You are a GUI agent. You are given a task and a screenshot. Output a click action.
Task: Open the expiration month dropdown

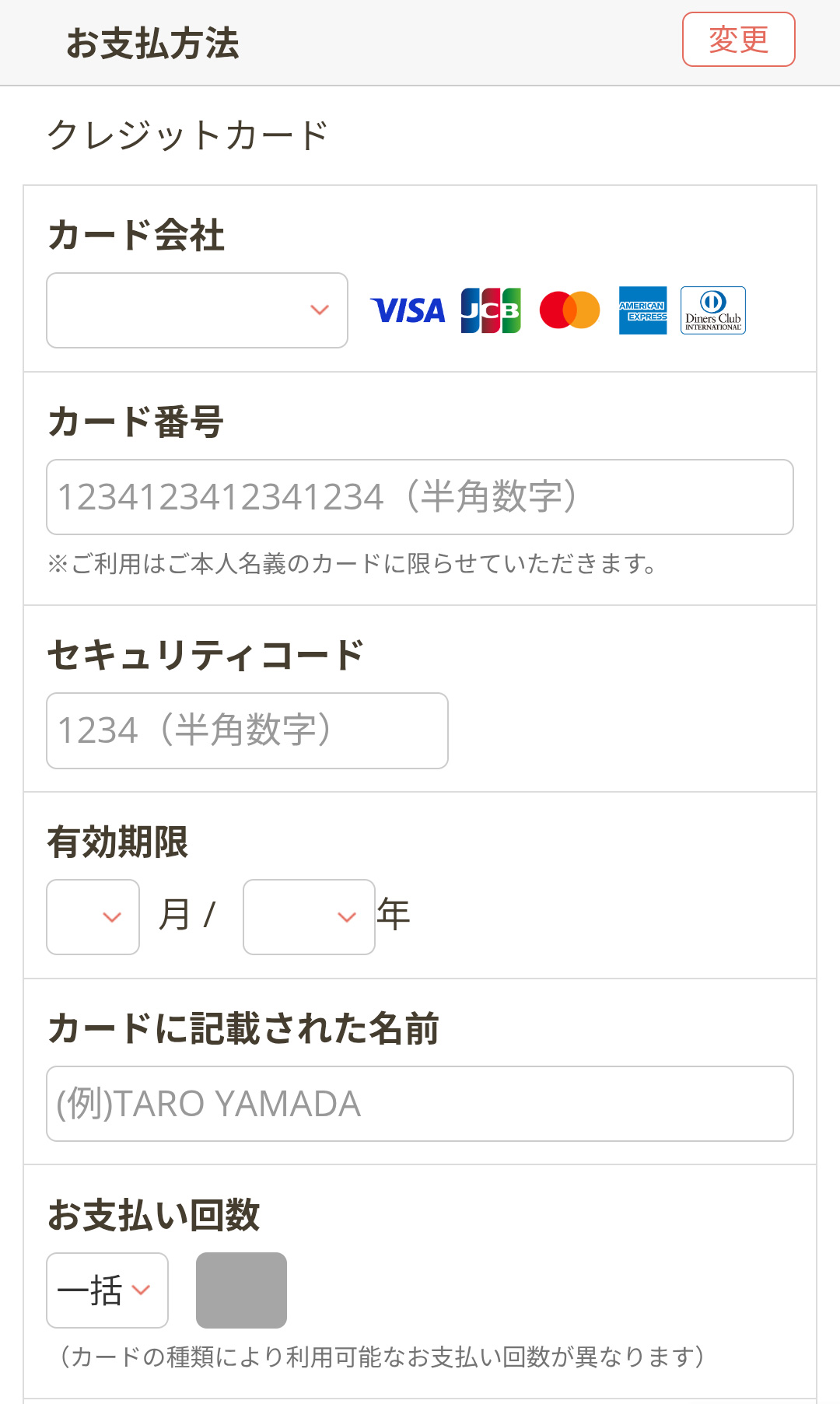(x=93, y=917)
